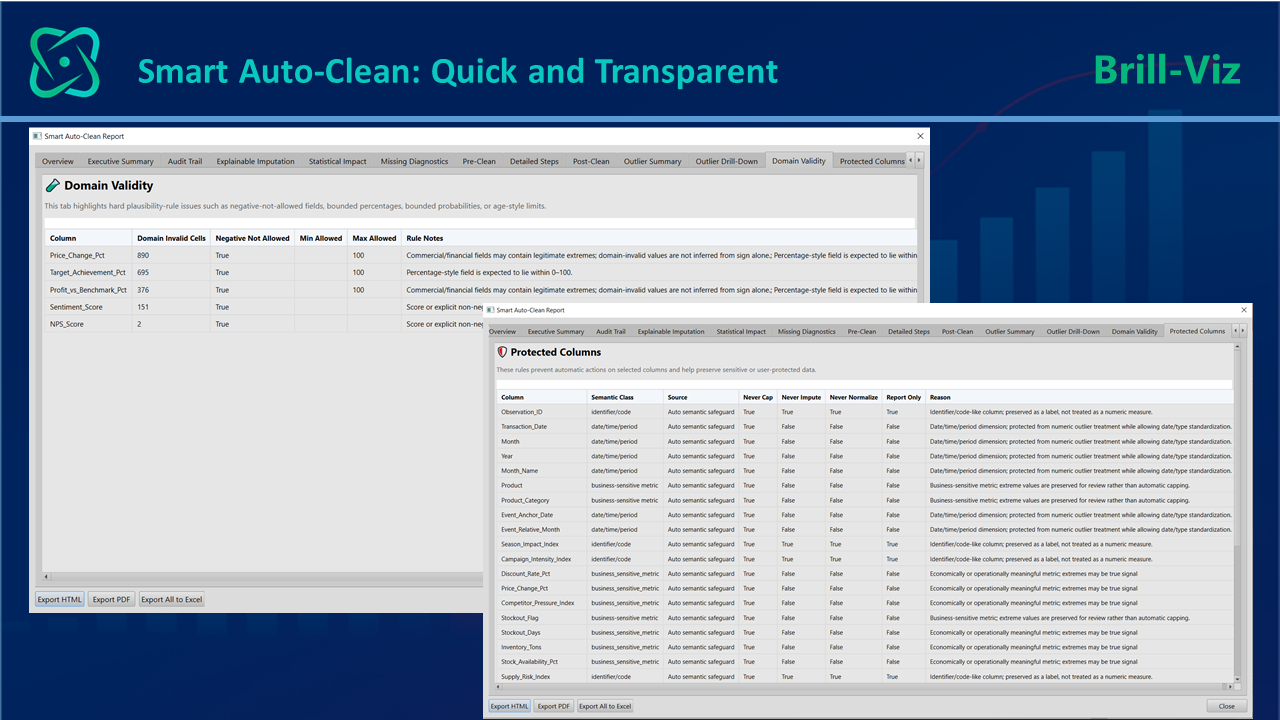
Task: Select the Explainable Imputation tab in front window
Action: [671, 331]
